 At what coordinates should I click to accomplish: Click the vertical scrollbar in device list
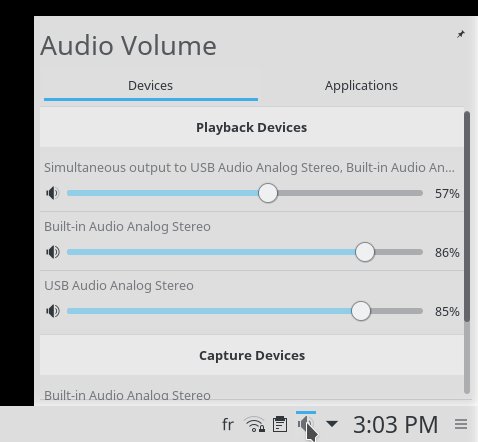[x=467, y=217]
